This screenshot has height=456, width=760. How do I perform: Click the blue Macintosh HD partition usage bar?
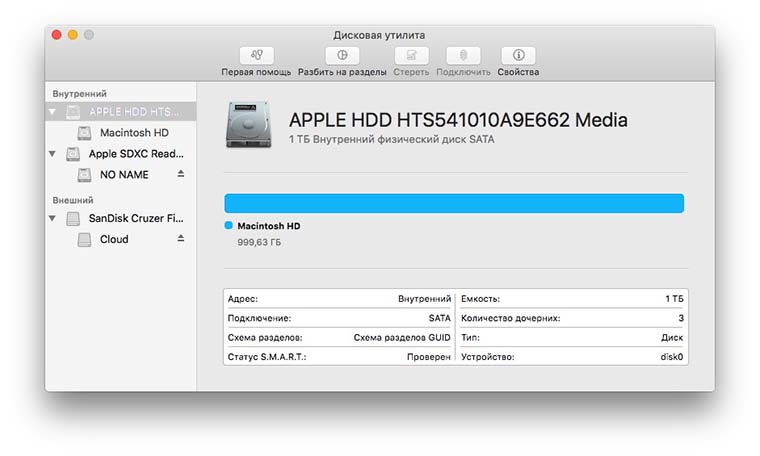pyautogui.click(x=454, y=204)
